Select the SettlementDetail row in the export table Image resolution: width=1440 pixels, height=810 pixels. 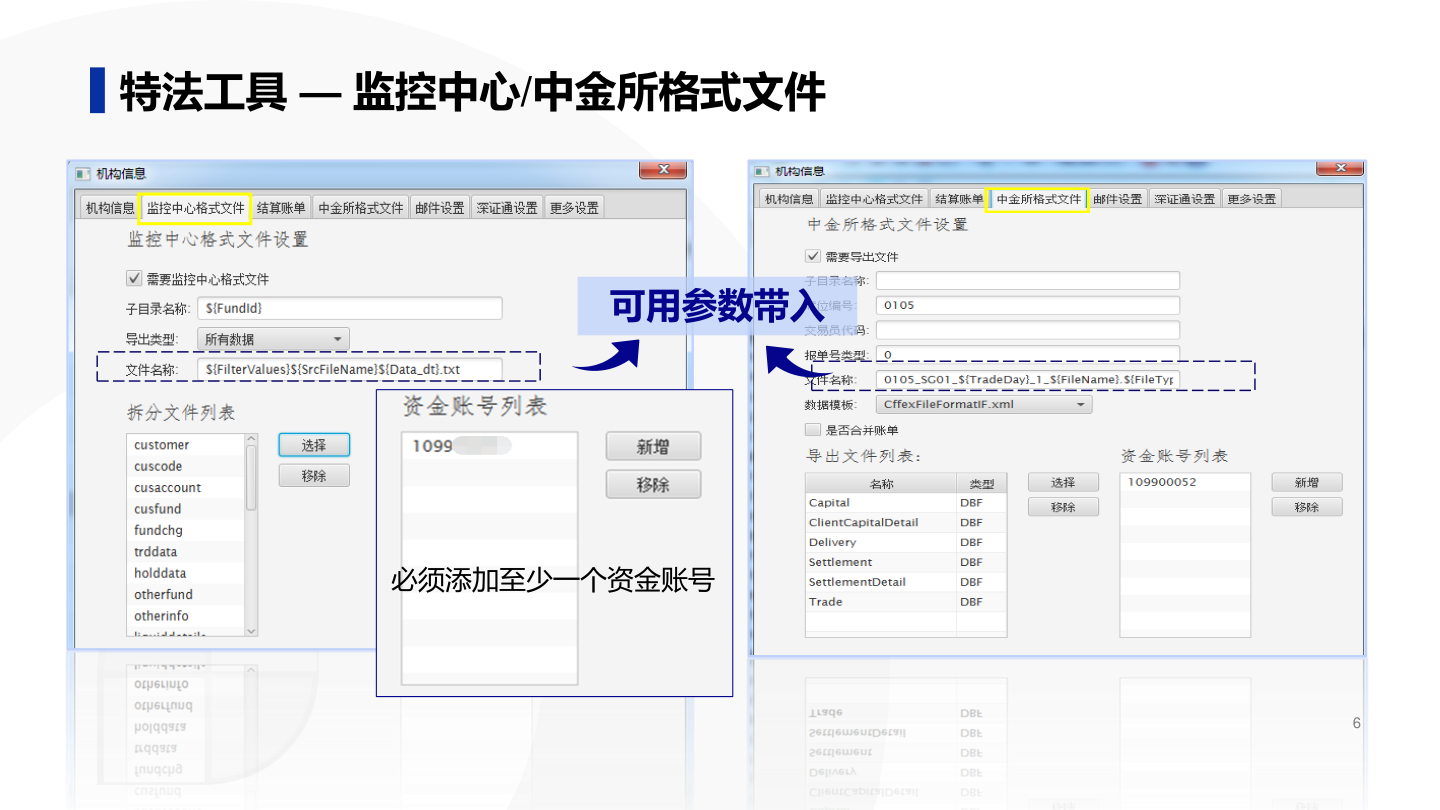(906, 582)
